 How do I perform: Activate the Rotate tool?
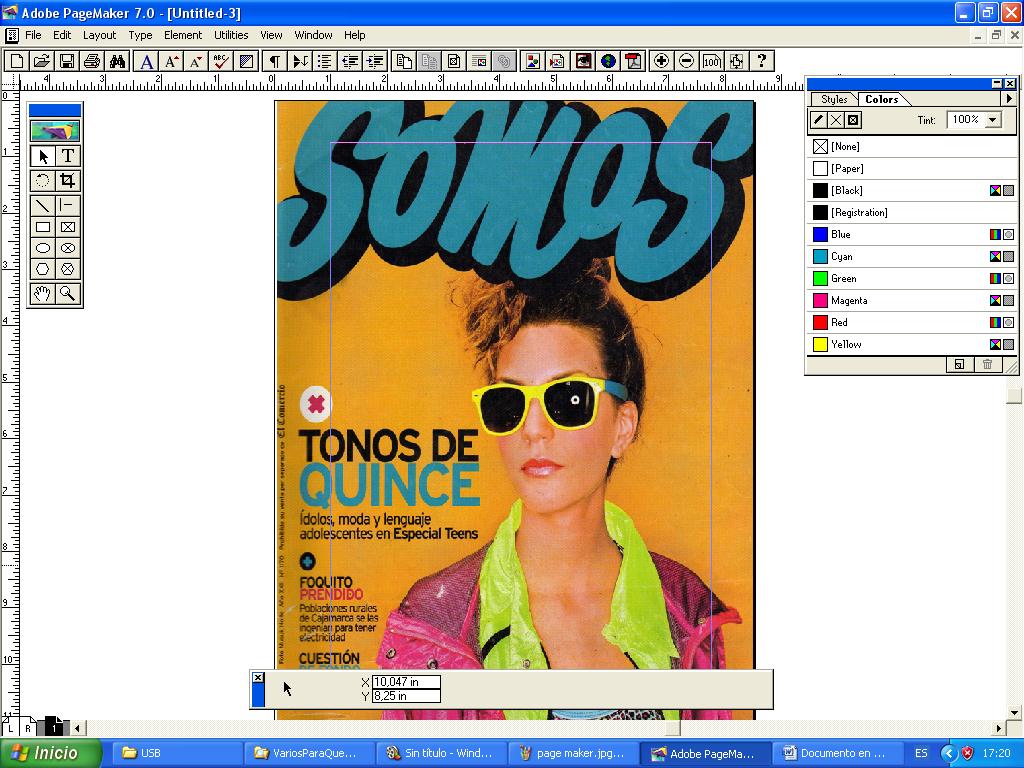pyautogui.click(x=43, y=181)
